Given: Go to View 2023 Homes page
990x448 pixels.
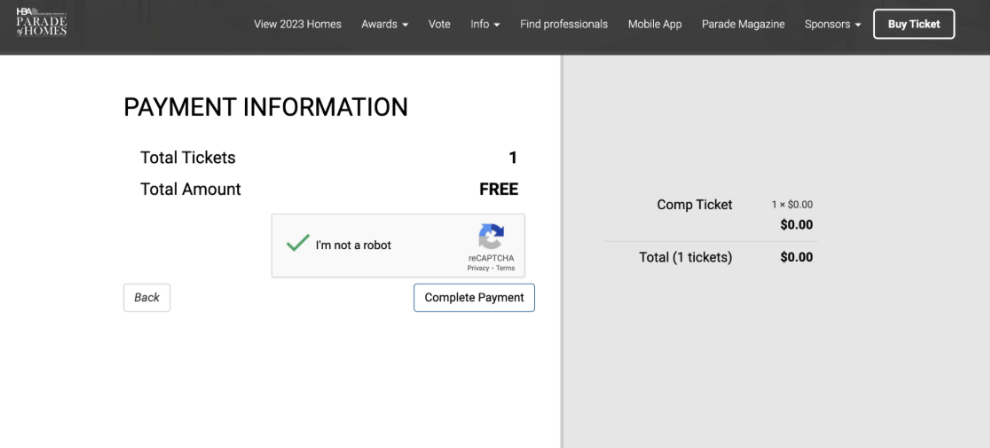Looking at the screenshot, I should click(x=297, y=24).
